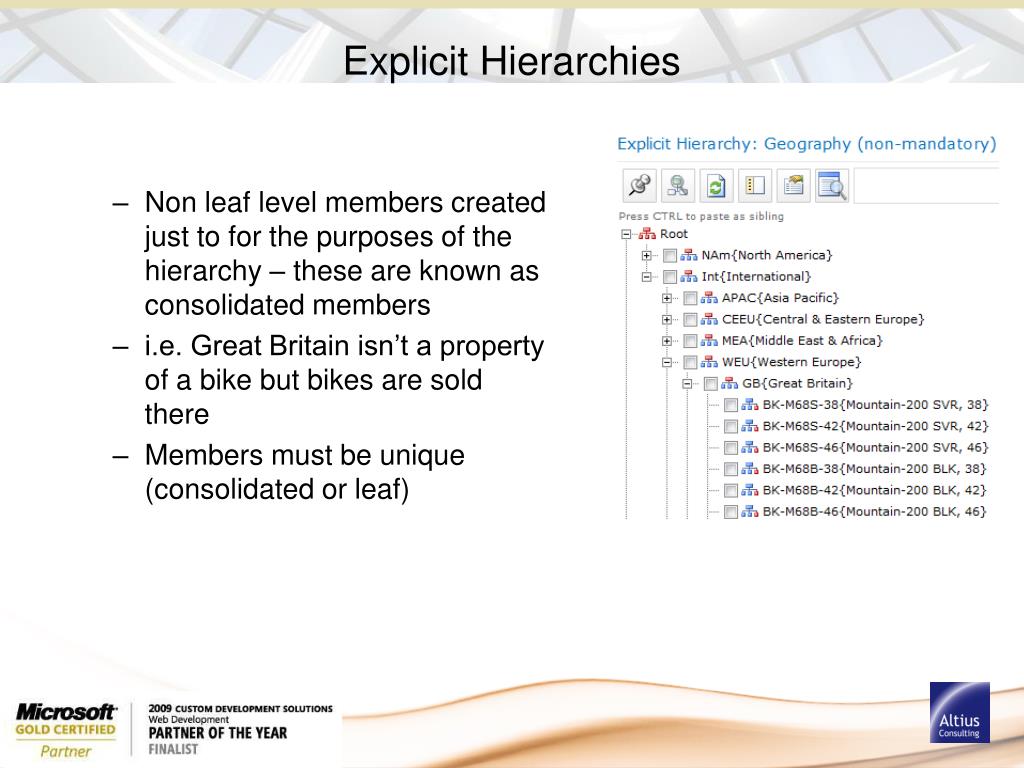Screen dimensions: 1024x768
Task: Select BK-M68S-42{Mountain-200 SVR, 42} label
Action: pos(876,426)
